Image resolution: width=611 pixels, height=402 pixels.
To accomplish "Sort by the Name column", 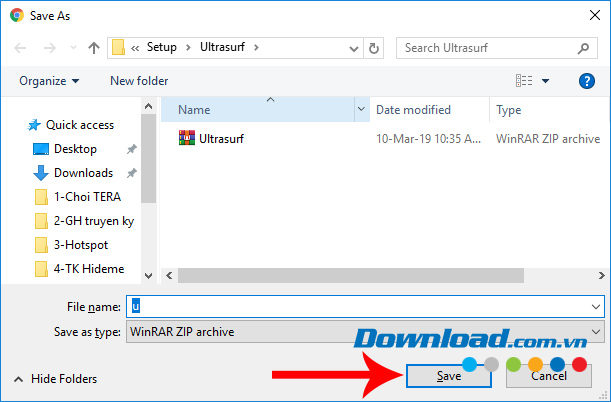I will (258, 110).
